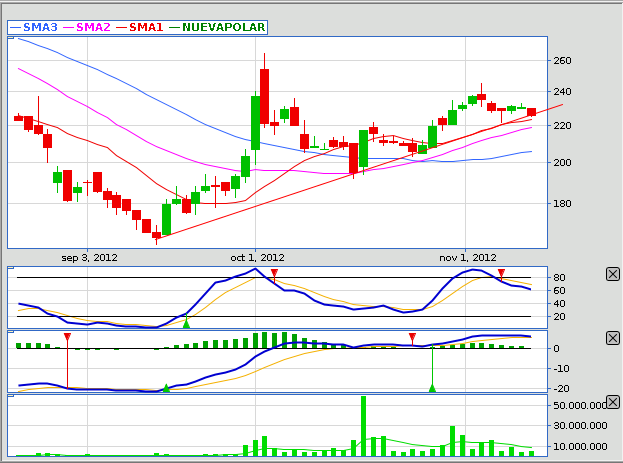Click the green buy marker on stochastic panel
The width and height of the screenshot is (623, 463).
coord(186,324)
